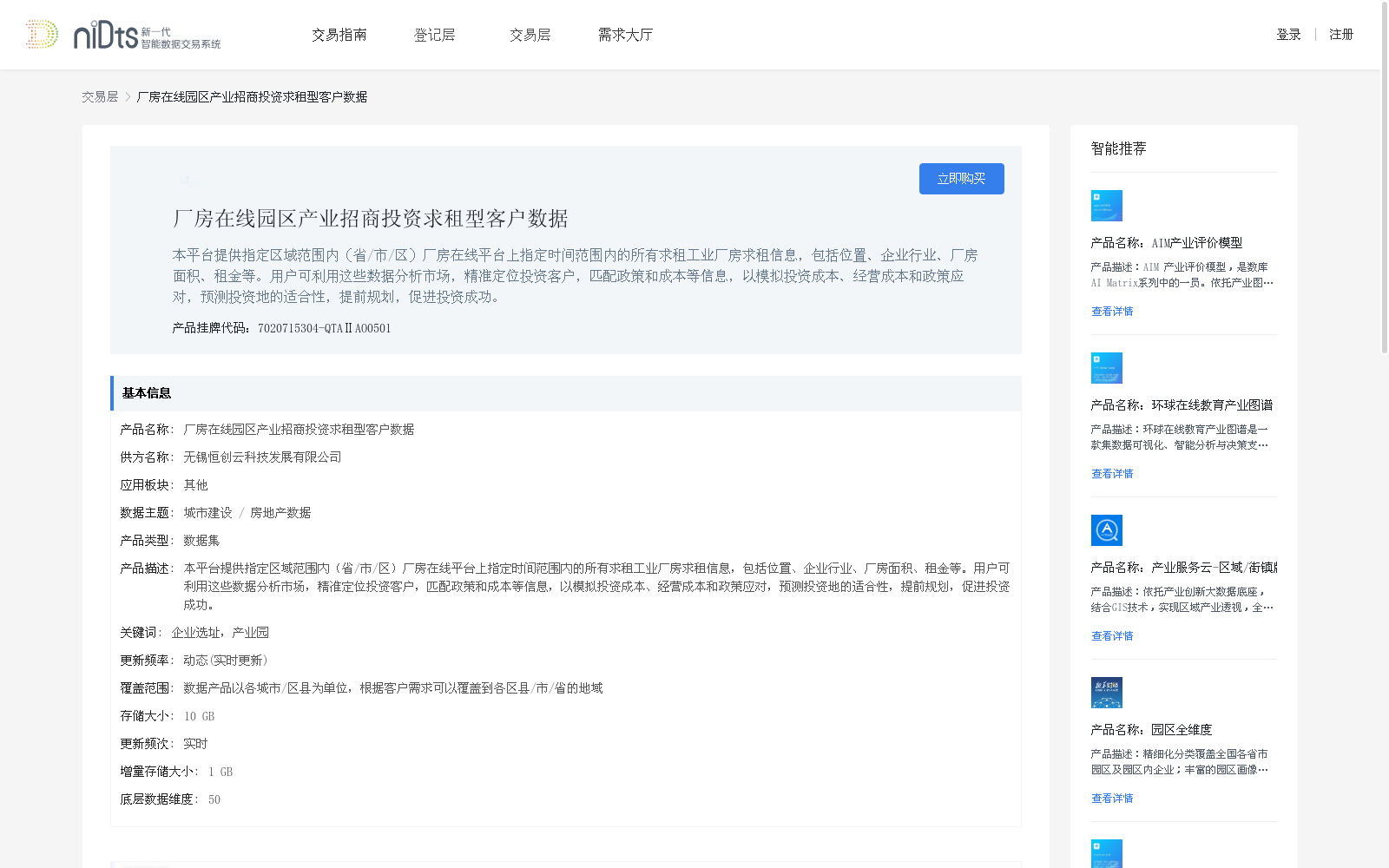This screenshot has width=1389, height=868.
Task: Click the 立即购买 button
Action: pyautogui.click(x=961, y=179)
